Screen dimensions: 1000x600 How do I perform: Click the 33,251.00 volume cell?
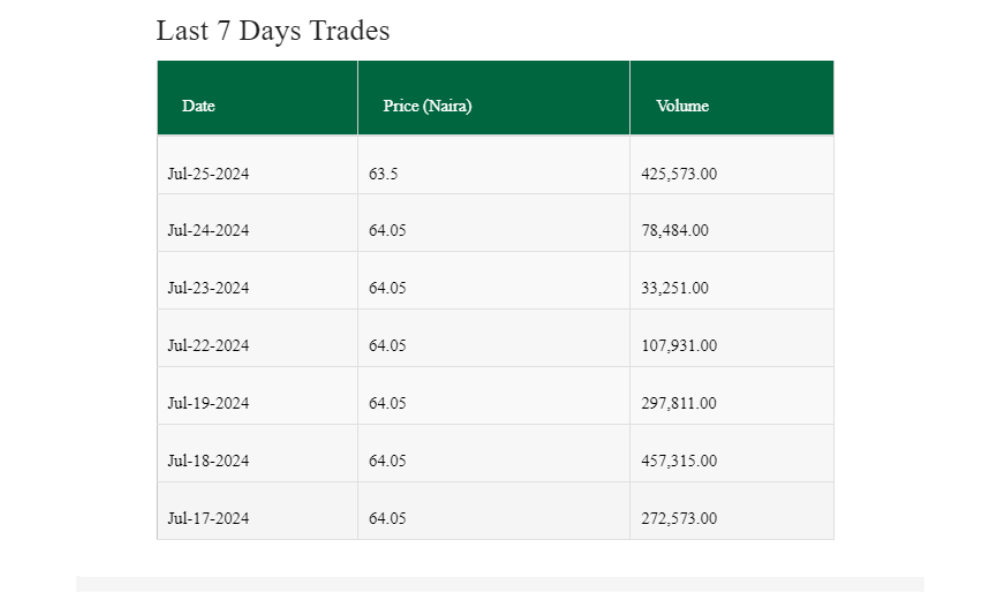[675, 288]
